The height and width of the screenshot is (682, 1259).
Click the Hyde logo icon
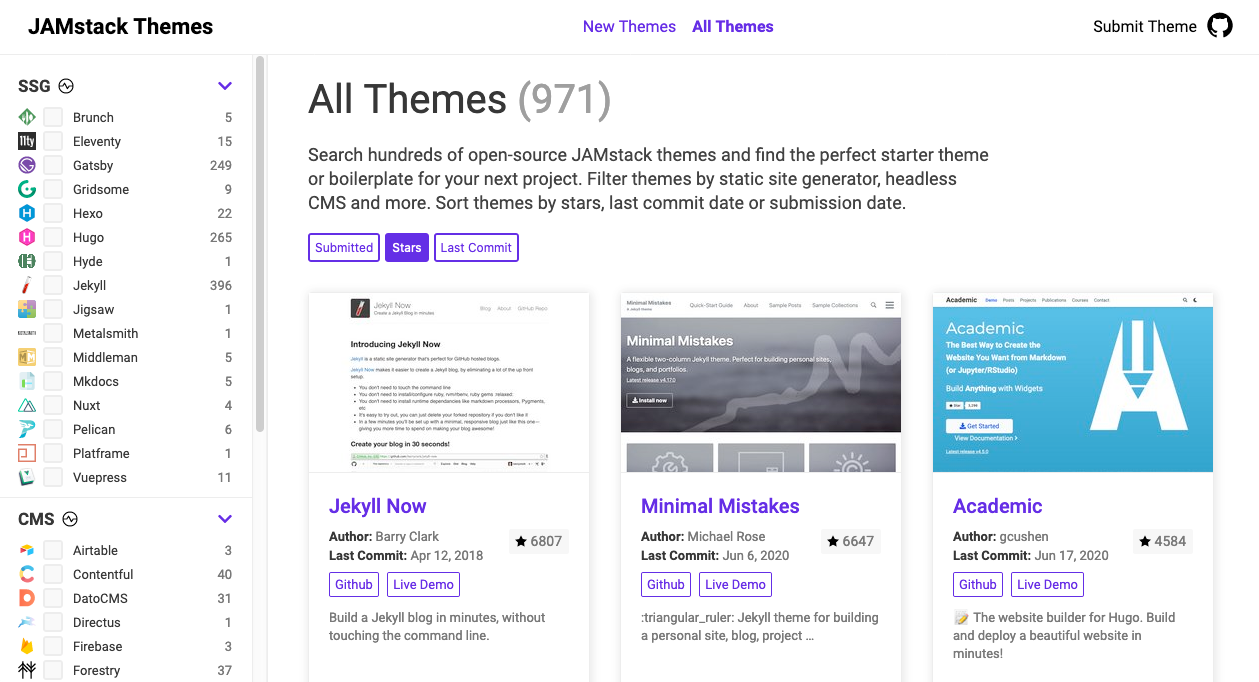(27, 261)
